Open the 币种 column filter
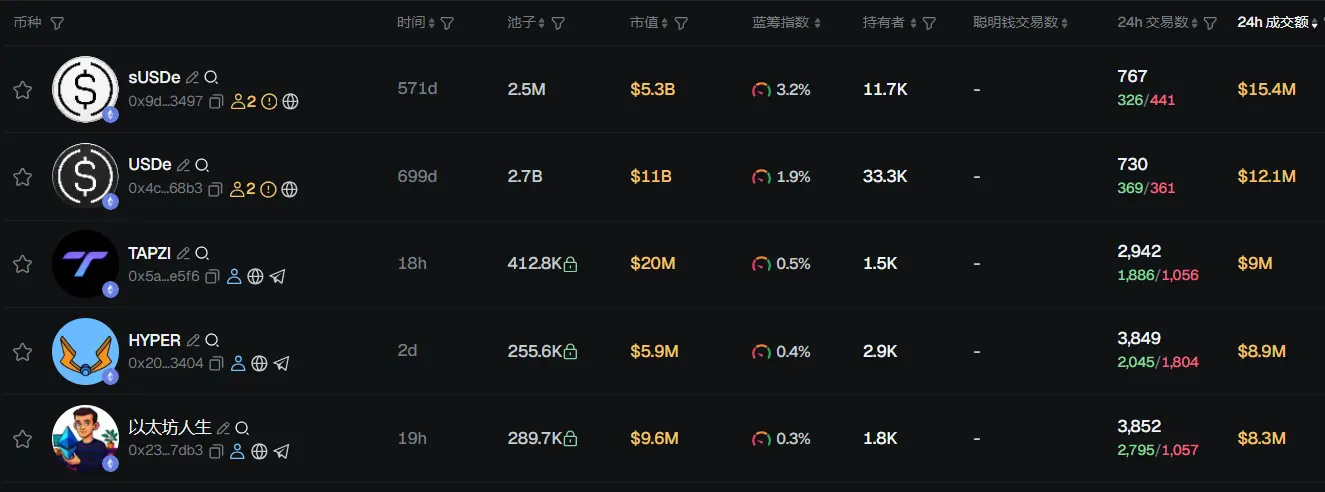This screenshot has height=492, width=1325. tap(58, 23)
